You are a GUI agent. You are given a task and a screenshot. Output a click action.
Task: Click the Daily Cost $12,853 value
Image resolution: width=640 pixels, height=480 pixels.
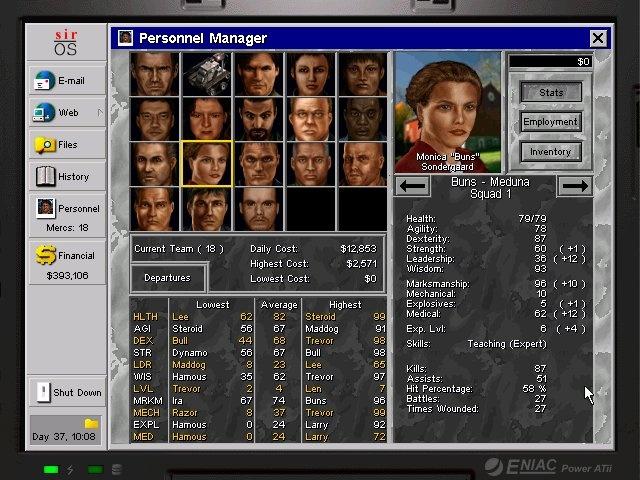[358, 249]
